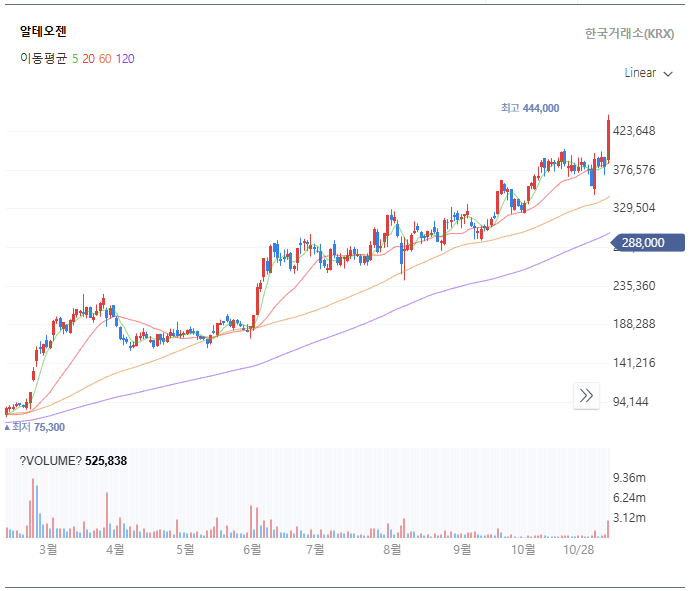Click the 423,648 price axis value
This screenshot has width=693, height=591.
[634, 131]
